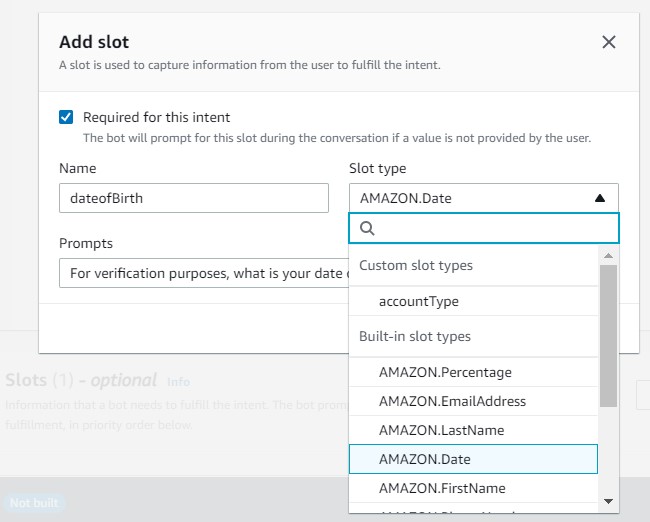
Task: Click the Name field containing dateofBirth
Action: point(194,198)
